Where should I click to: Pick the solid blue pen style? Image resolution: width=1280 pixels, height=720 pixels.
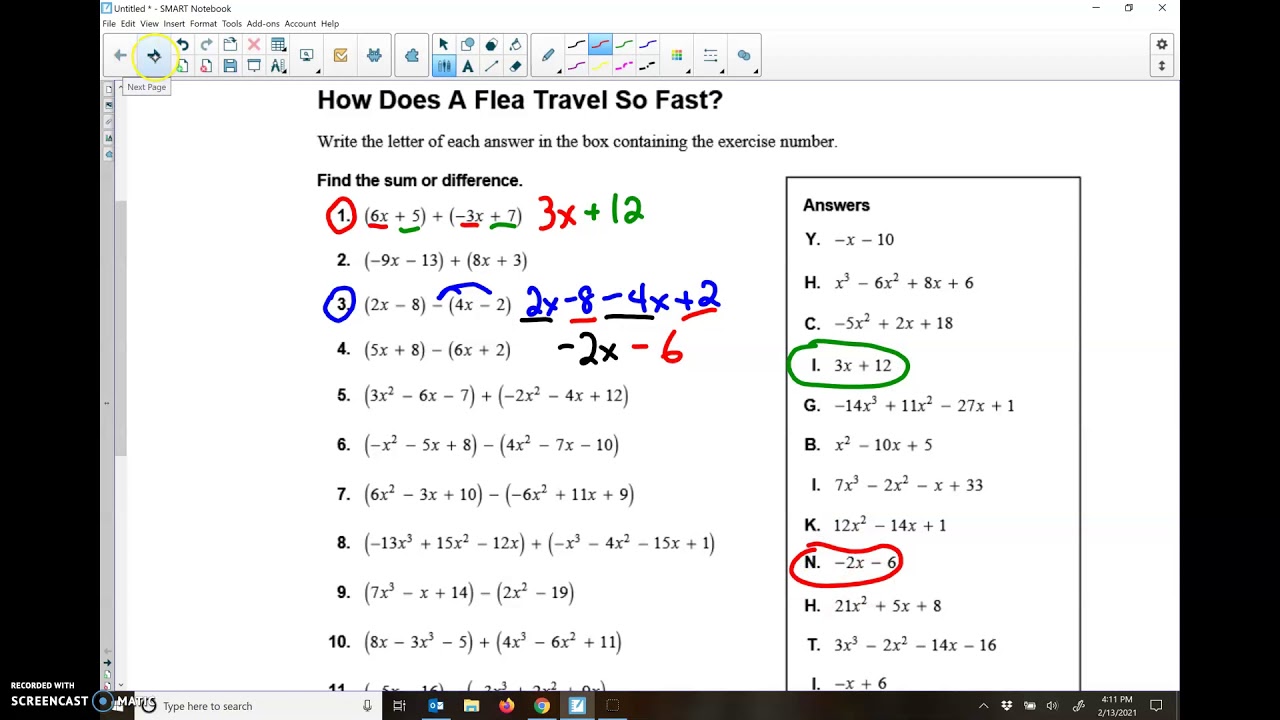pyautogui.click(x=648, y=44)
